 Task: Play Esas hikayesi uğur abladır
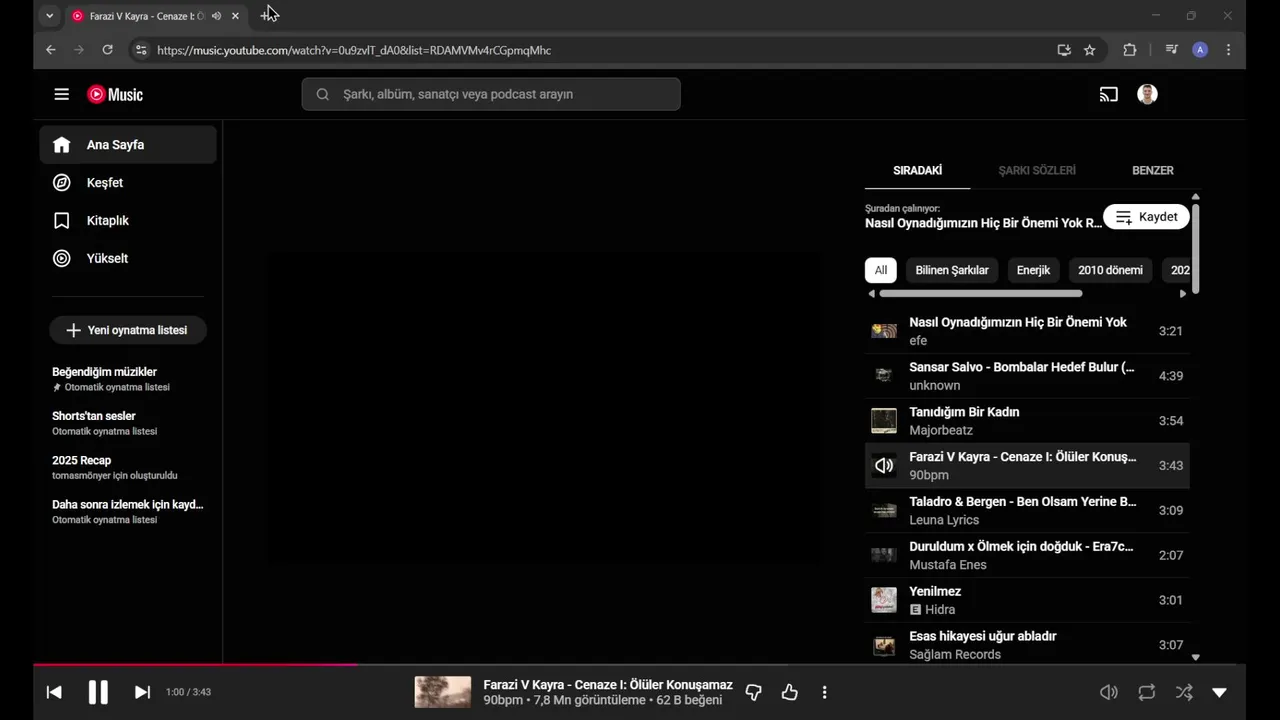(1027, 645)
